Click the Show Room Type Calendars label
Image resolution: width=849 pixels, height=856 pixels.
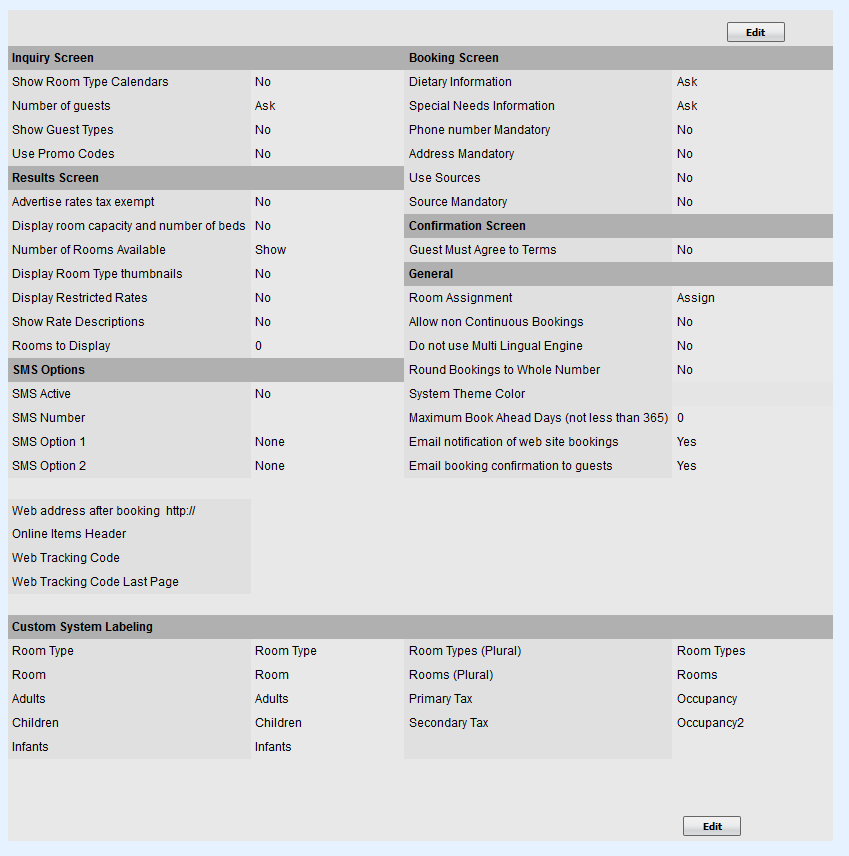click(90, 82)
